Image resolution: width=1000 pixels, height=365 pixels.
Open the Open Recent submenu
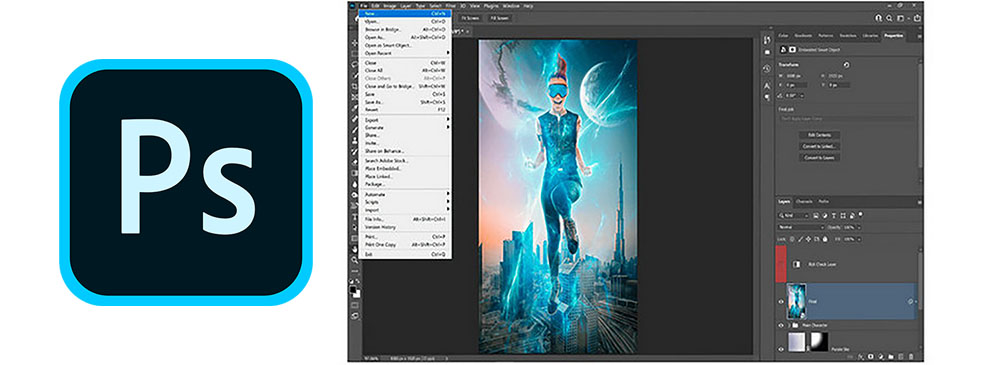coord(406,54)
